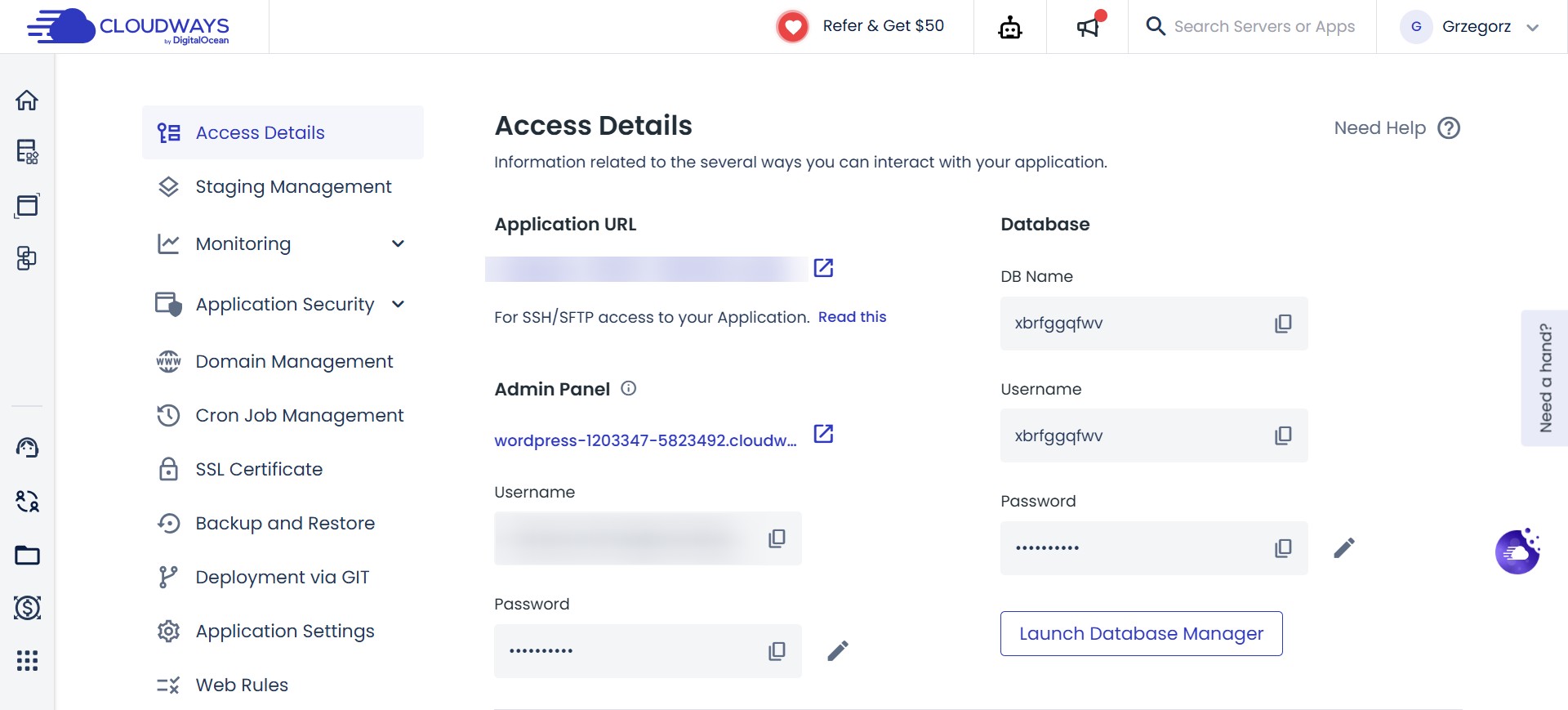The image size is (1568, 710).
Task: Click the Database password field
Action: [1154, 548]
